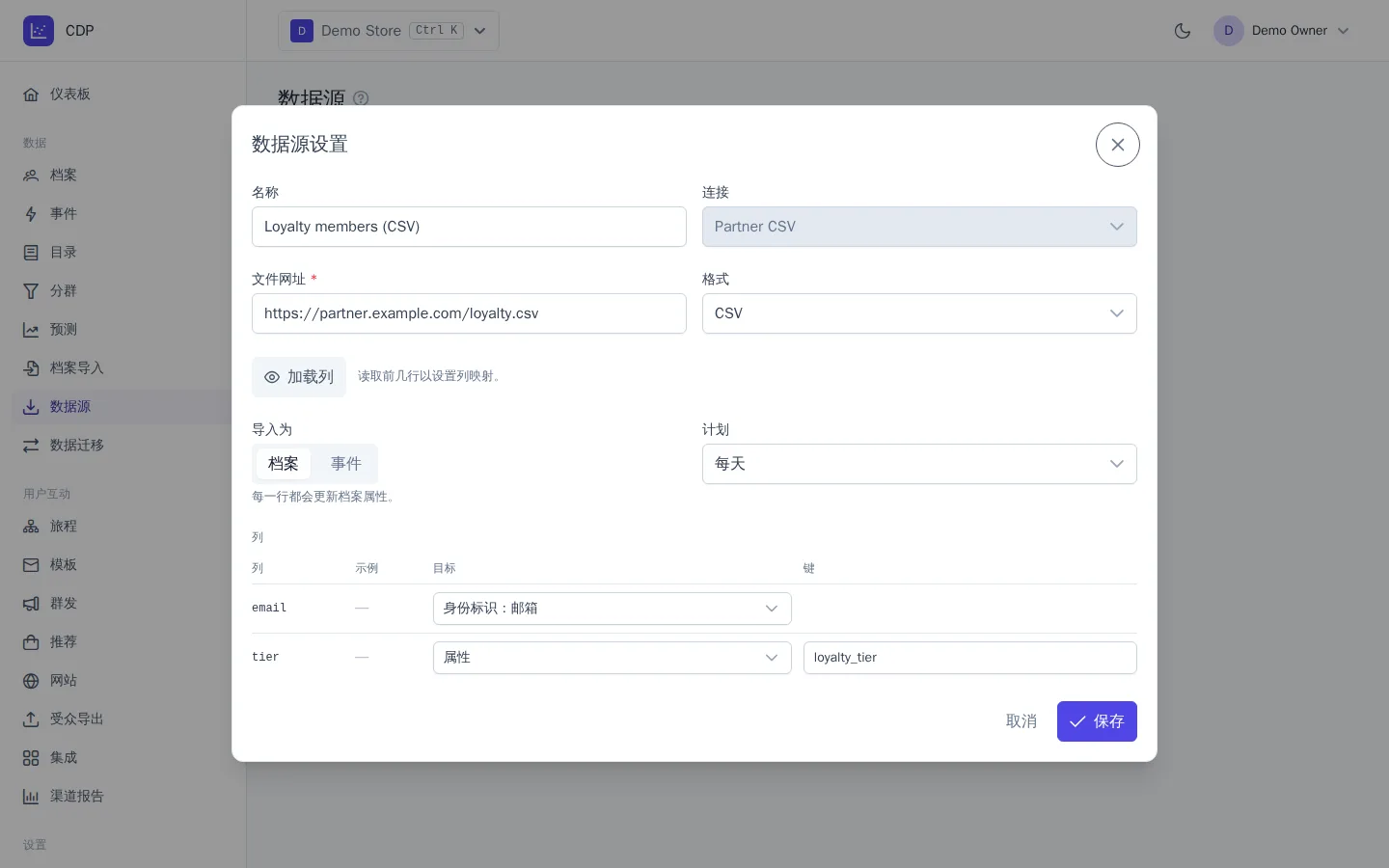Open 网站 website in sidebar

coord(123,681)
